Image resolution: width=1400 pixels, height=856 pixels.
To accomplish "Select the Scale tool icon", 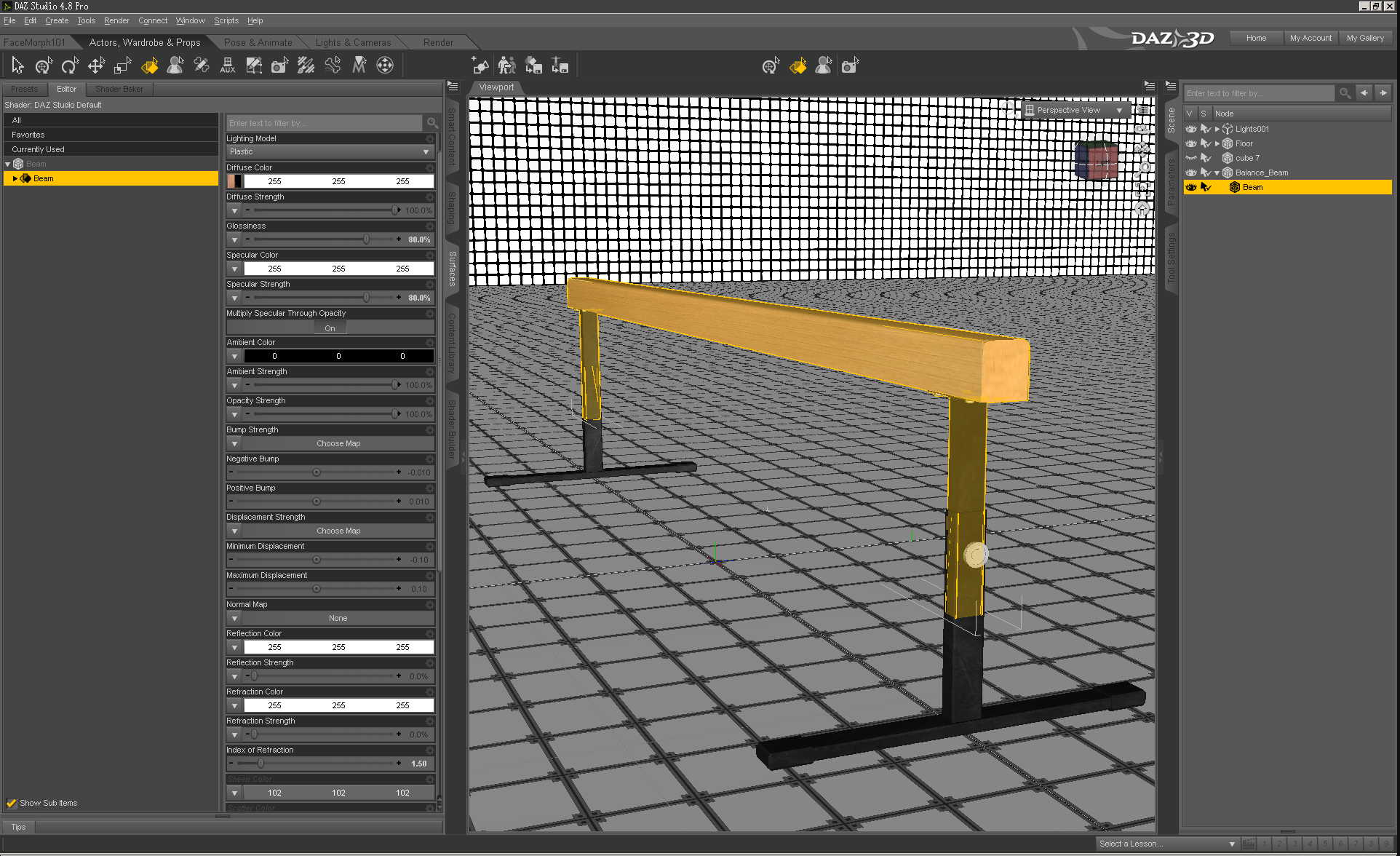I will [x=122, y=66].
